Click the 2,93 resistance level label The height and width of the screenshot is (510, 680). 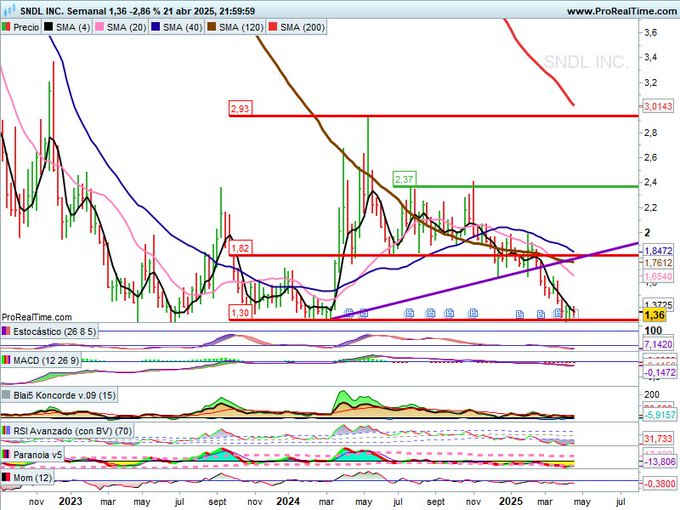point(240,108)
